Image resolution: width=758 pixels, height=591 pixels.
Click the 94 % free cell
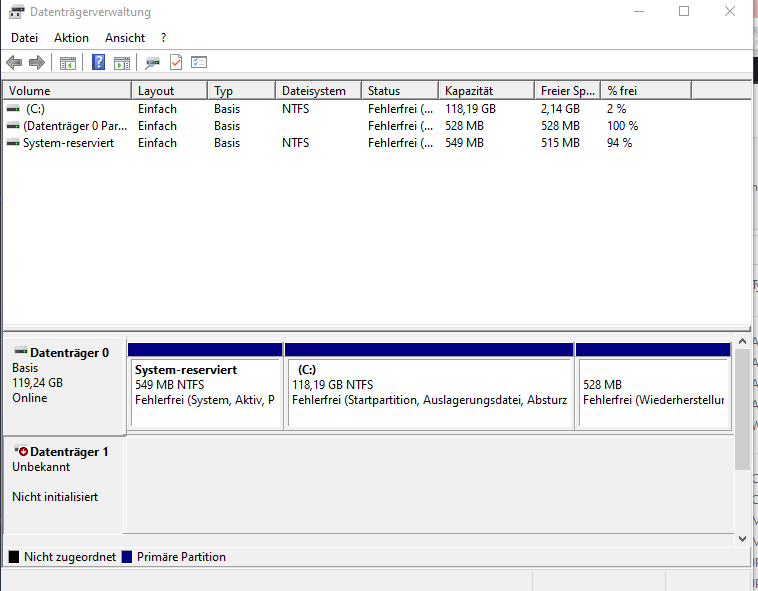pyautogui.click(x=619, y=143)
